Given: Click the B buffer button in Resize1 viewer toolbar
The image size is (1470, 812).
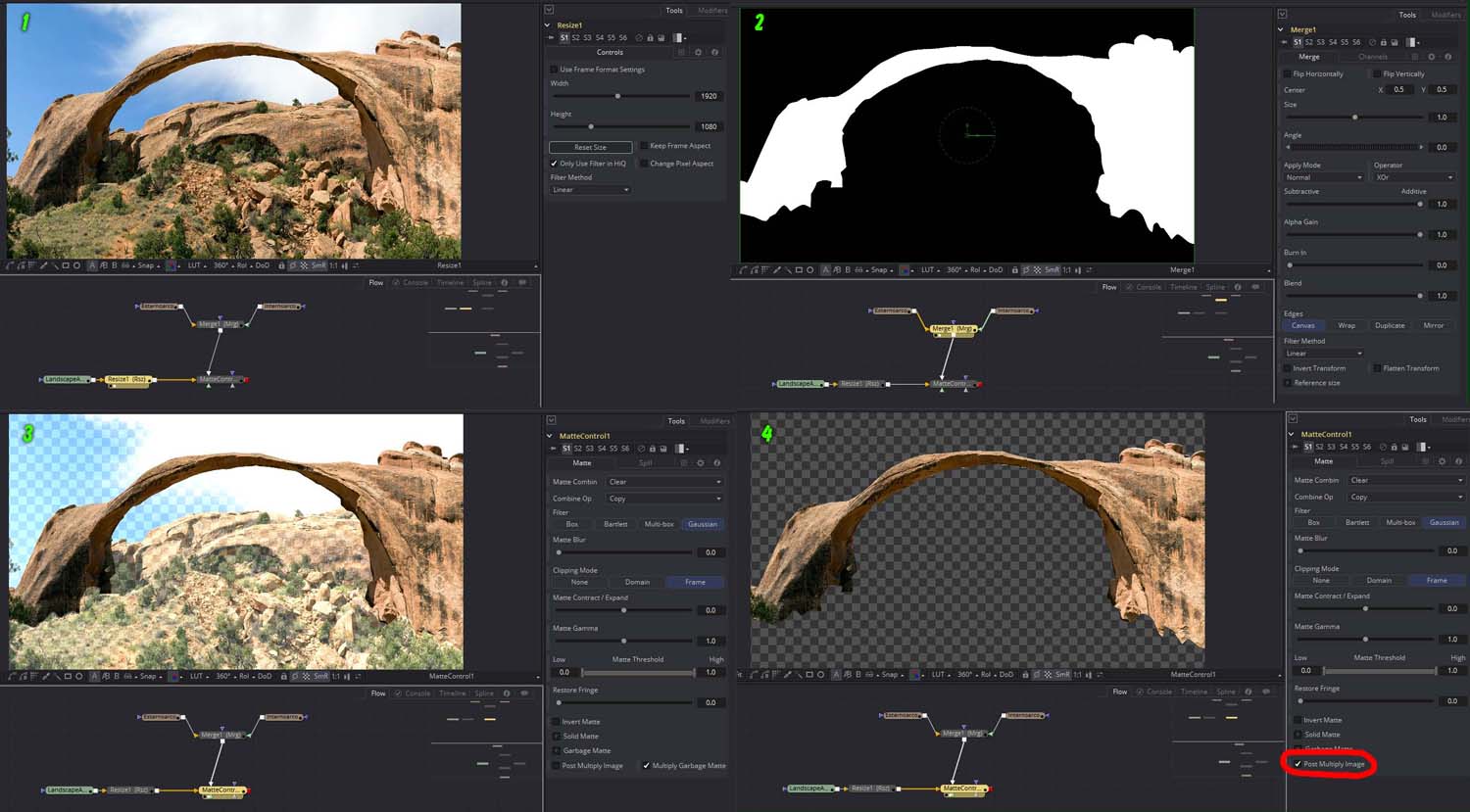Looking at the screenshot, I should click(x=115, y=265).
